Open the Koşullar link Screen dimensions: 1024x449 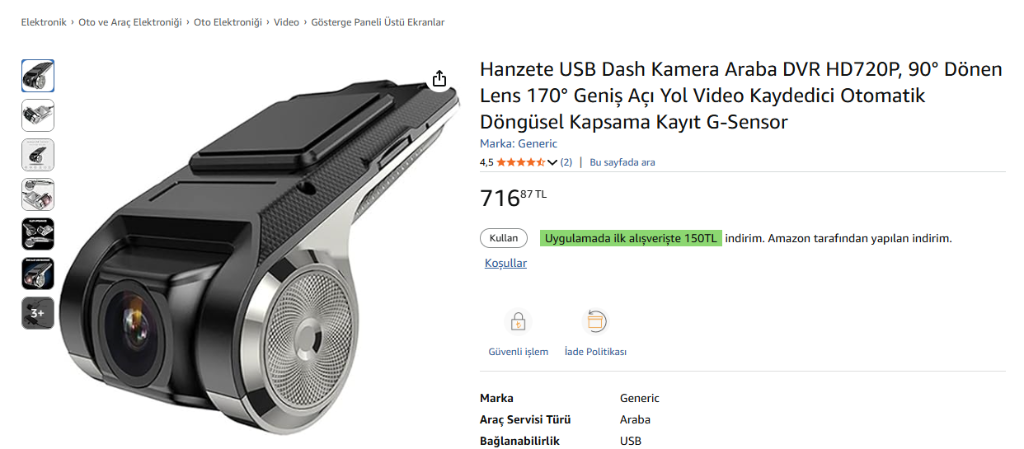click(x=505, y=263)
